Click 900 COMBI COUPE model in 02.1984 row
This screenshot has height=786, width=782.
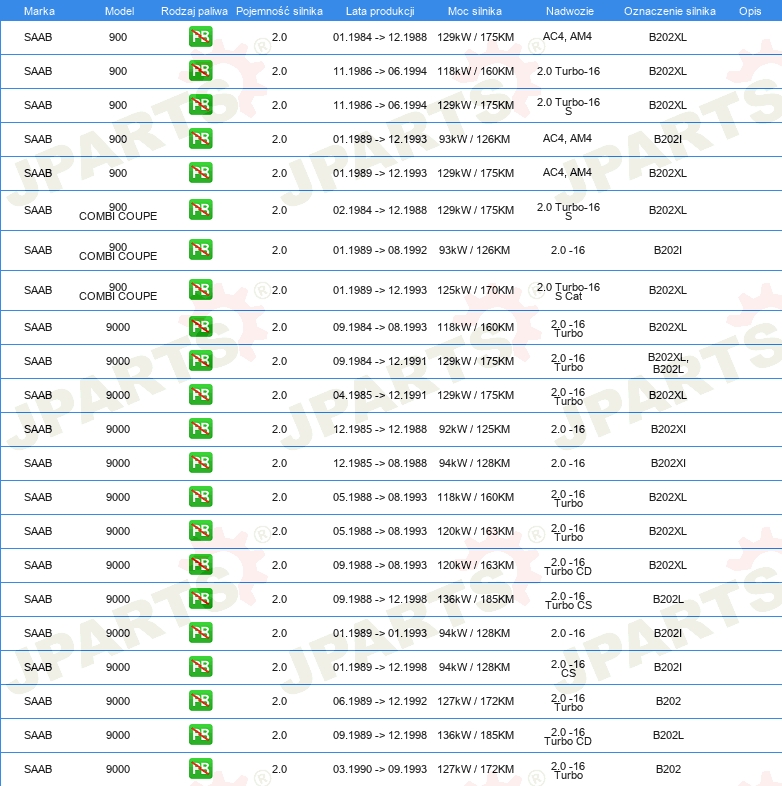coord(118,212)
